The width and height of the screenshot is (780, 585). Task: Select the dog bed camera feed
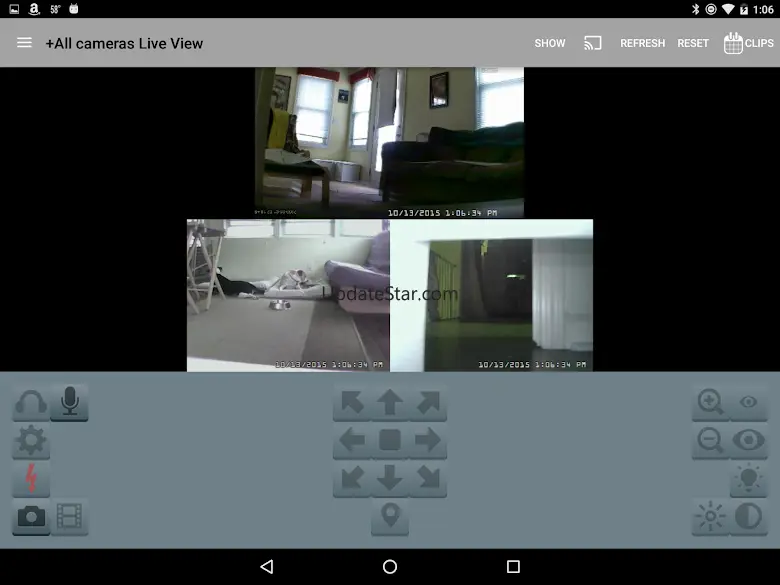click(x=288, y=295)
